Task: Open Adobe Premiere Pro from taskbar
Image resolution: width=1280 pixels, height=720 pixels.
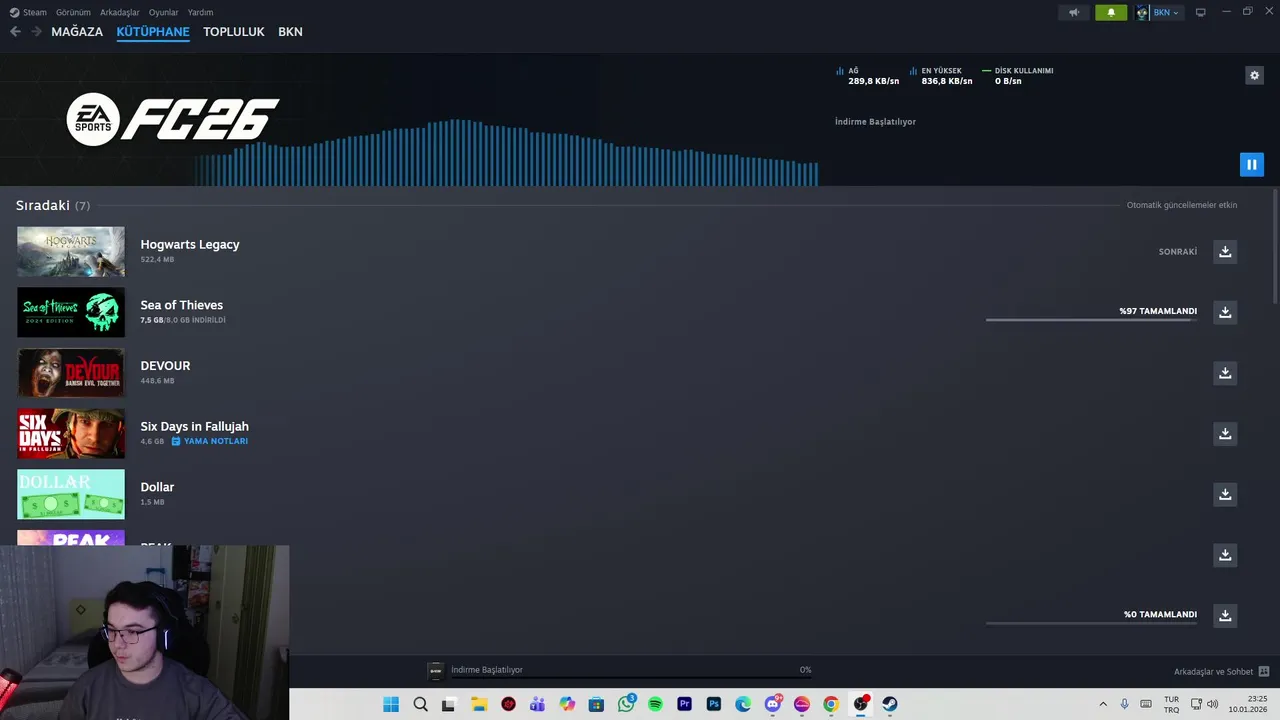Action: click(x=684, y=704)
